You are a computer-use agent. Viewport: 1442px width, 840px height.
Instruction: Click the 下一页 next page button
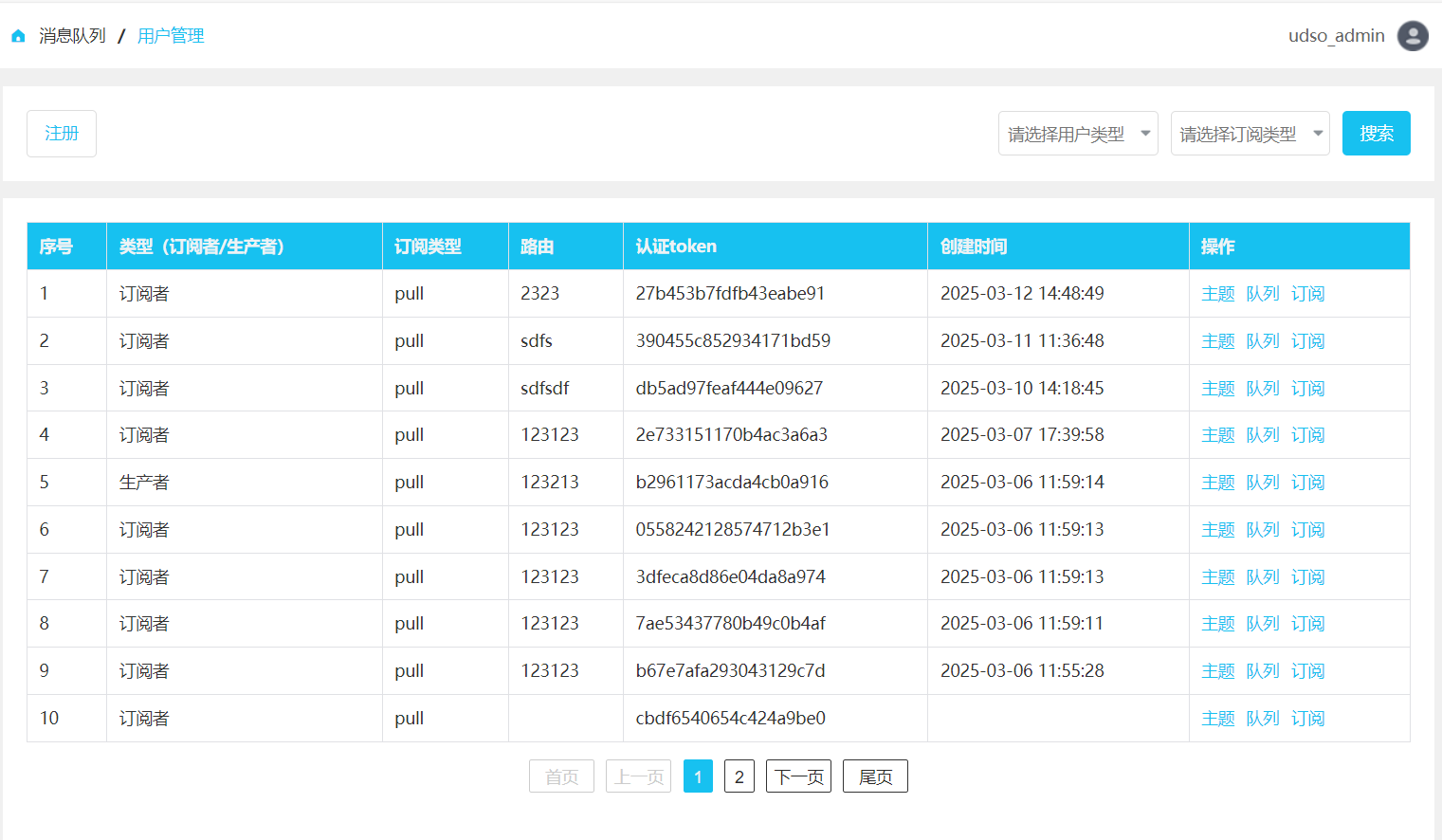(x=798, y=776)
